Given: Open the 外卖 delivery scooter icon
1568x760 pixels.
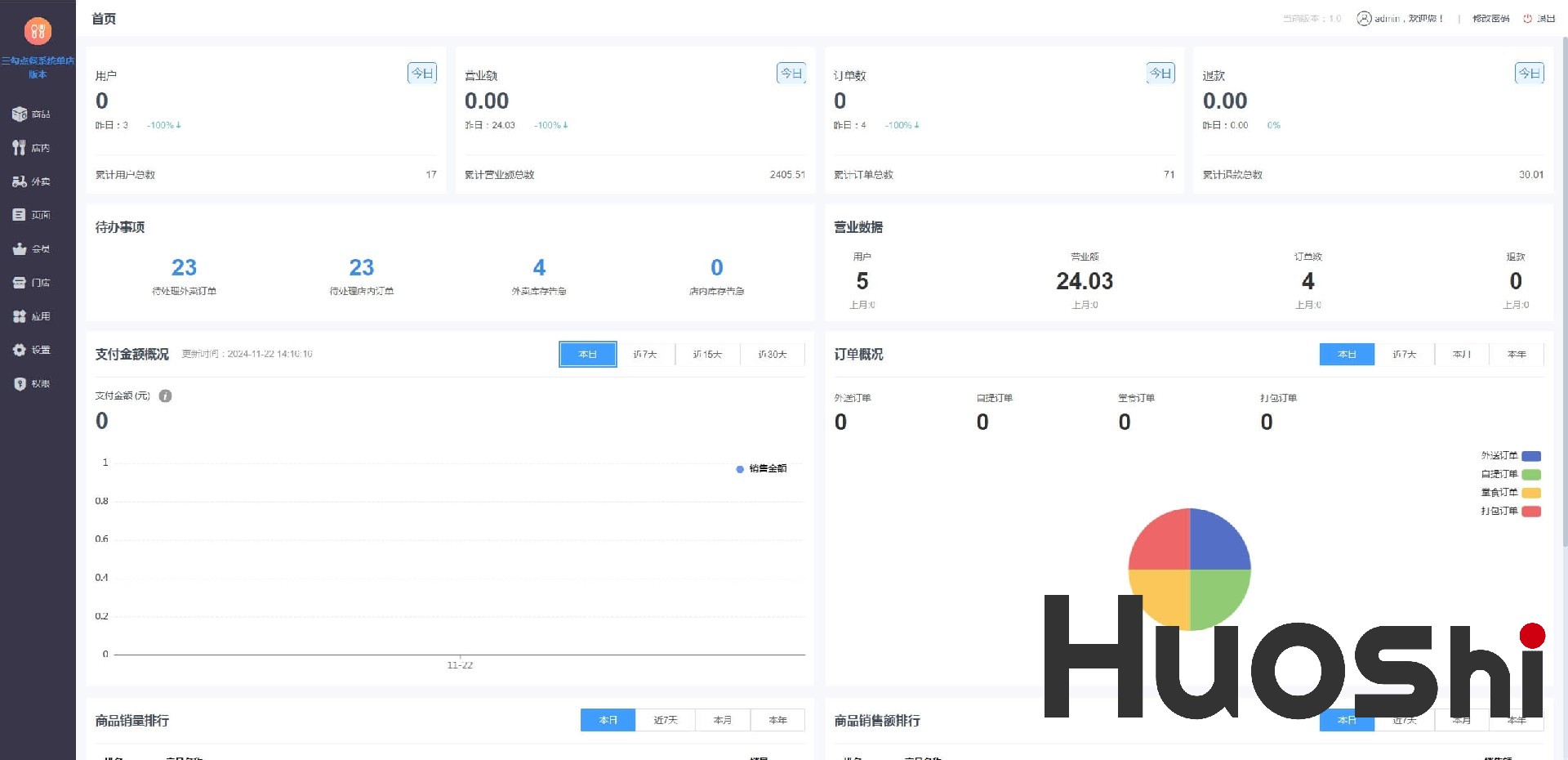Looking at the screenshot, I should pyautogui.click(x=20, y=181).
